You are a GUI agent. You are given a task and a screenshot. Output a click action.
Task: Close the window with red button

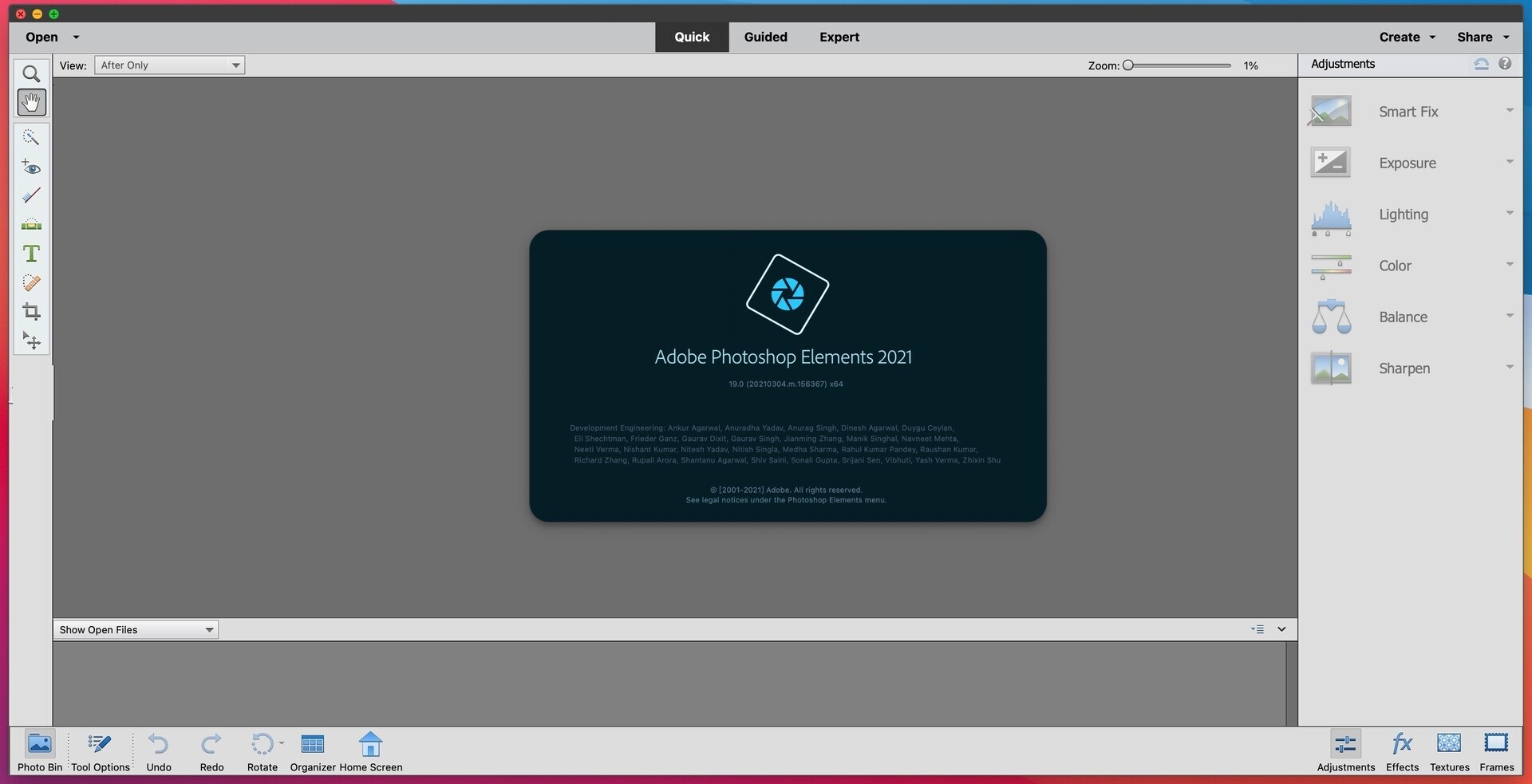(x=21, y=14)
